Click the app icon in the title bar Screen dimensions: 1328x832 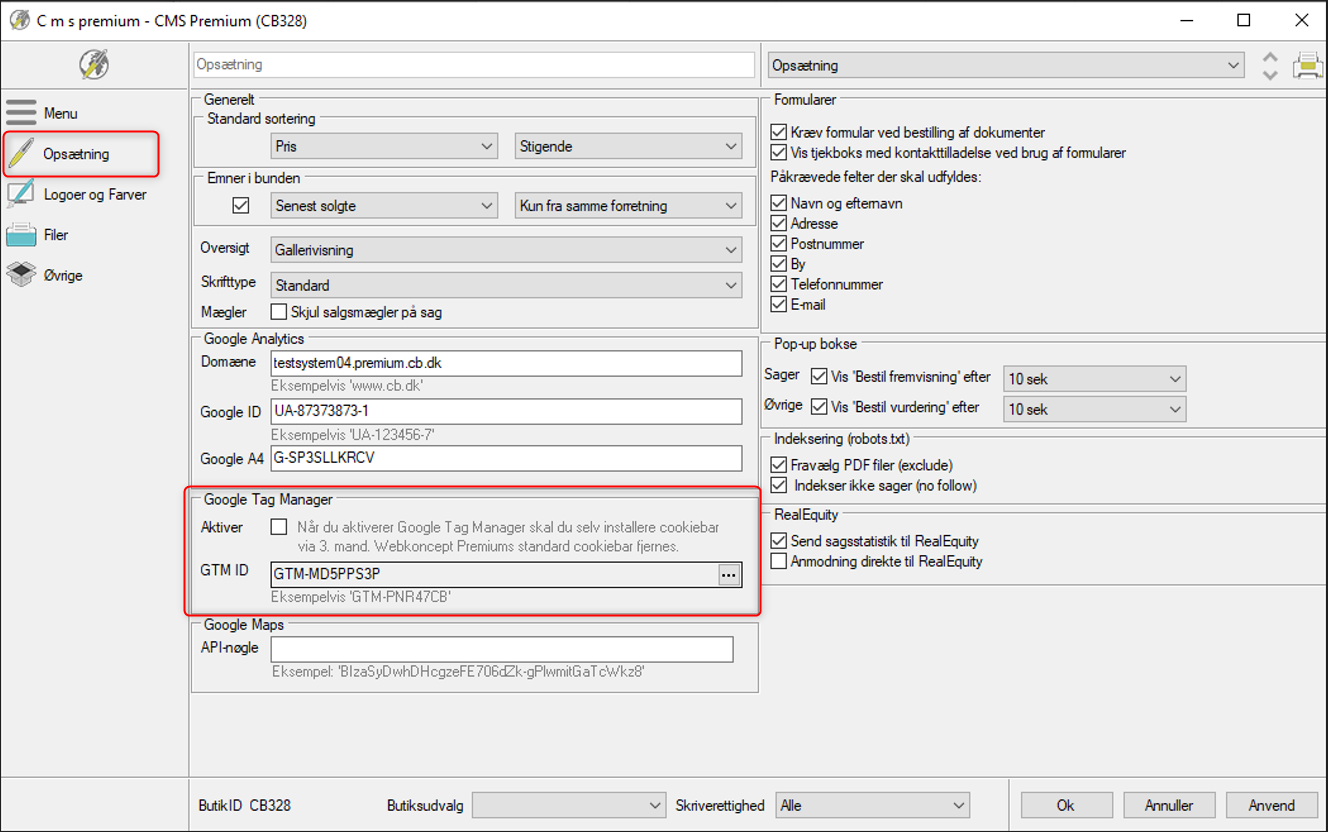(19, 20)
